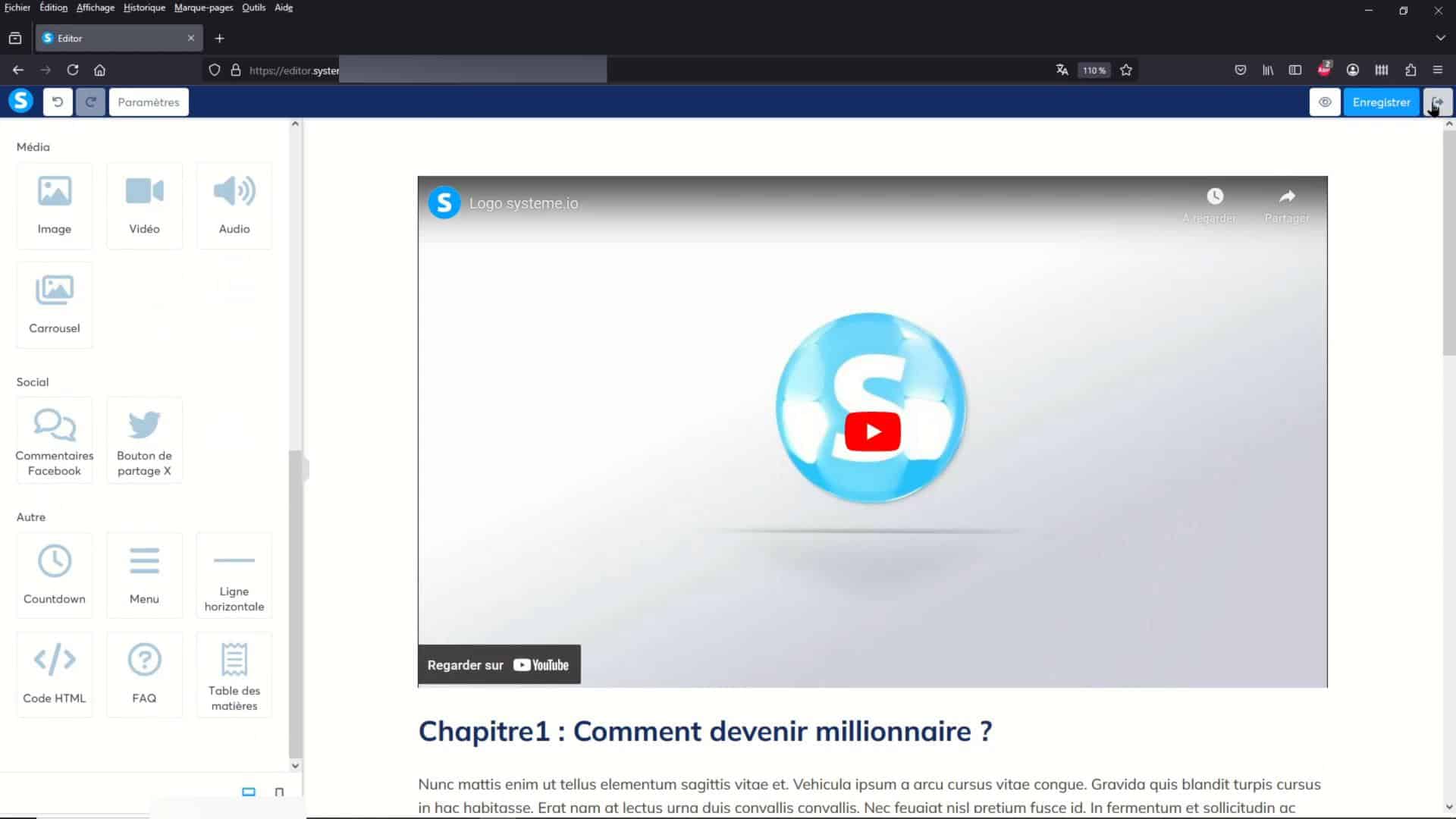
Task: Click the systeme.io logo in editor bar
Action: (x=21, y=101)
